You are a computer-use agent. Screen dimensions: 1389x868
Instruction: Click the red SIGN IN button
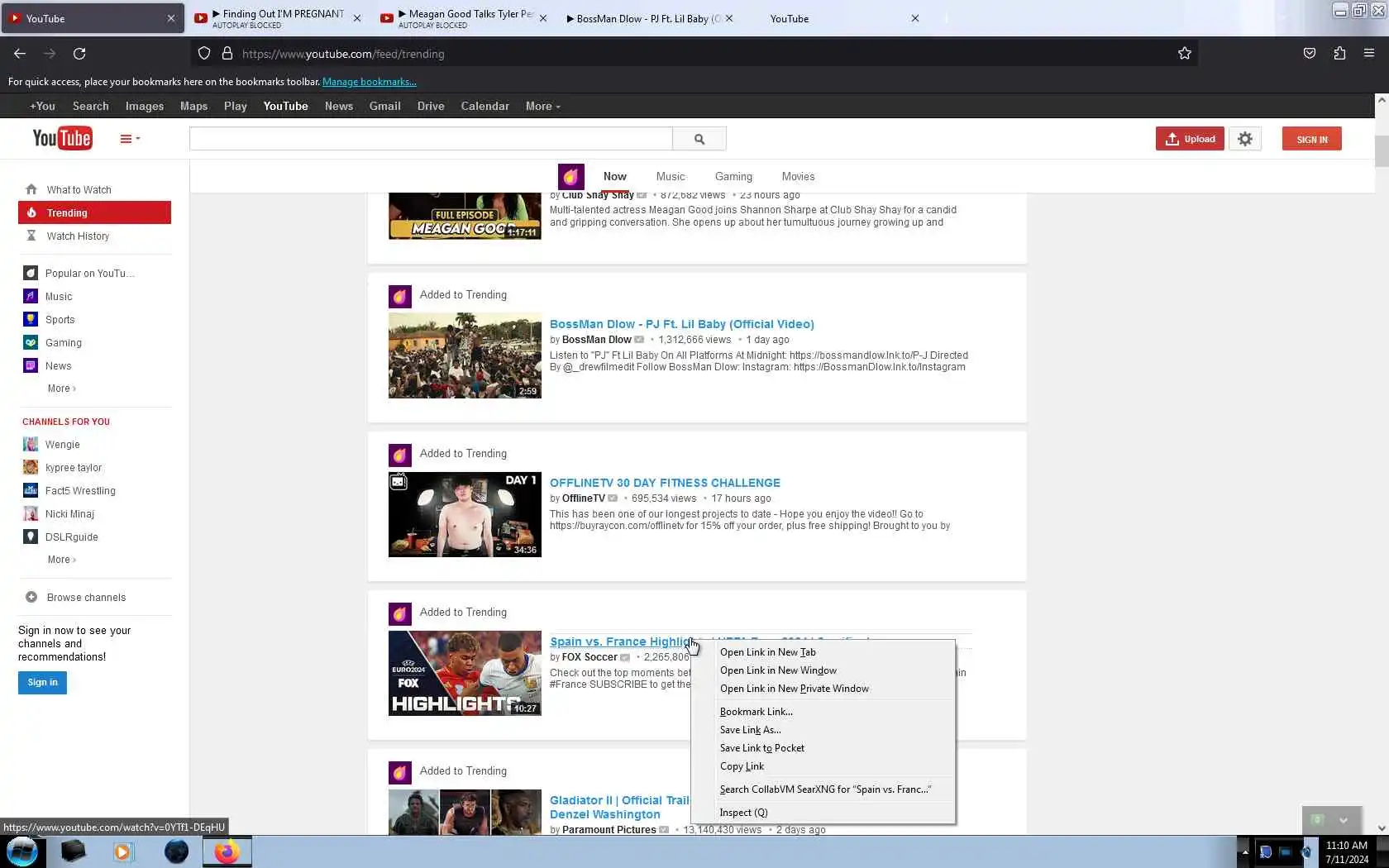point(1311,139)
